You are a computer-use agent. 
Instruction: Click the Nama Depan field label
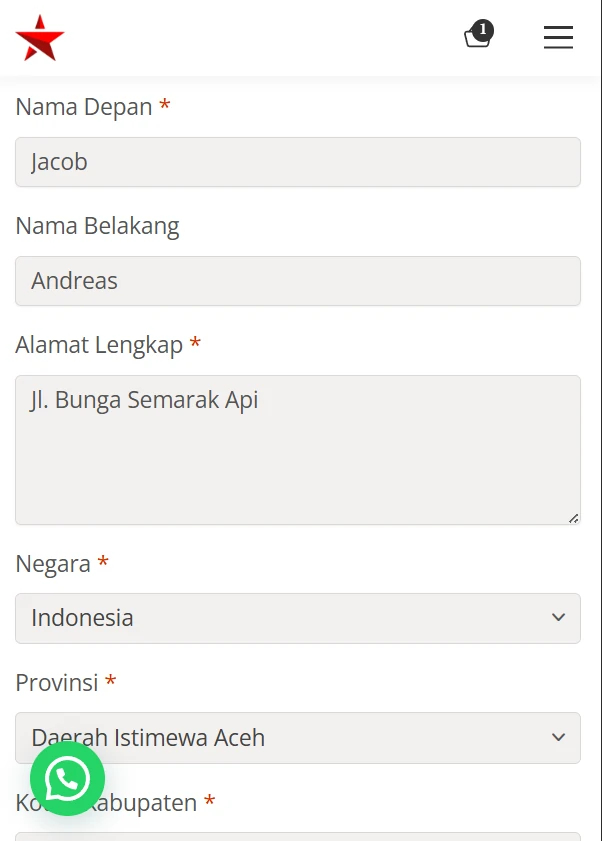point(84,107)
